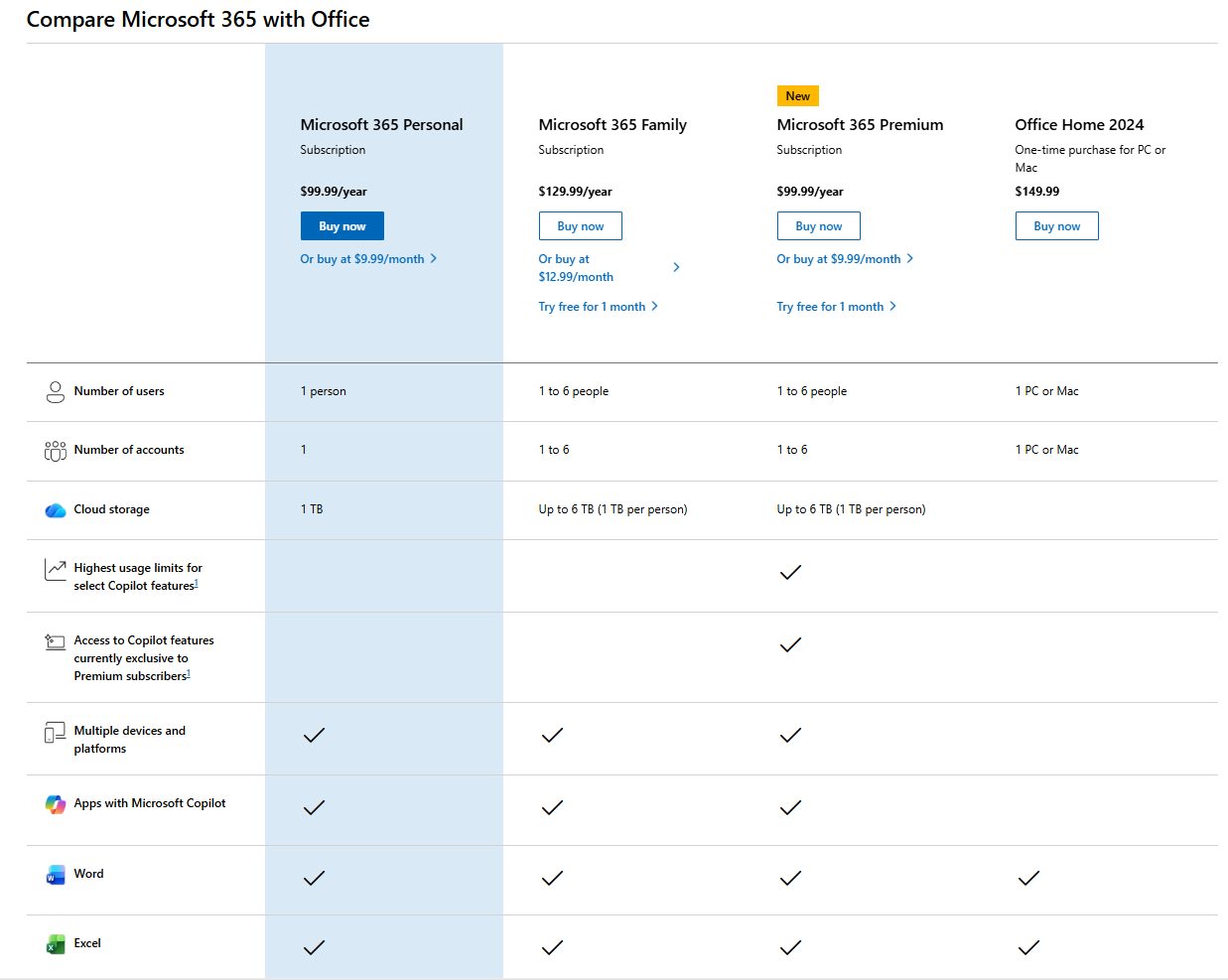Click the New badge above Premium

(798, 96)
